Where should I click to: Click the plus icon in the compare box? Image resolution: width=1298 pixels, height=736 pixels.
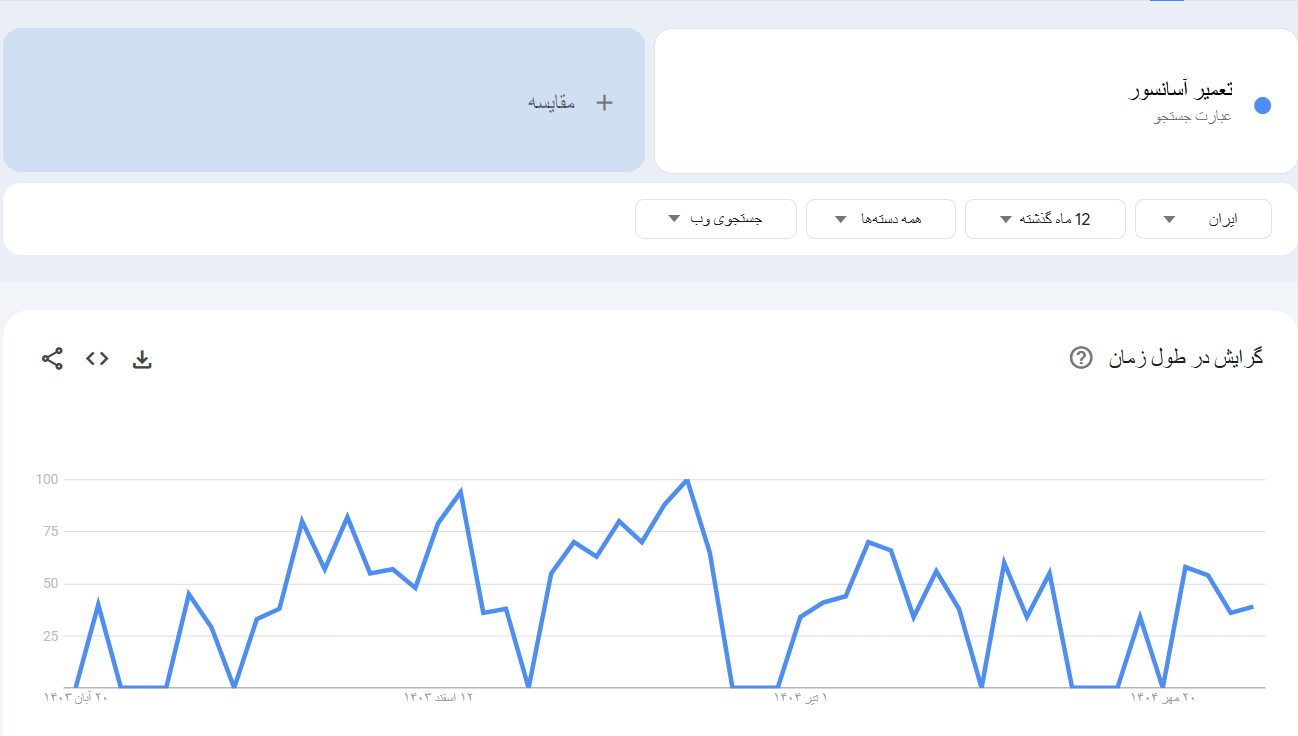(x=604, y=101)
